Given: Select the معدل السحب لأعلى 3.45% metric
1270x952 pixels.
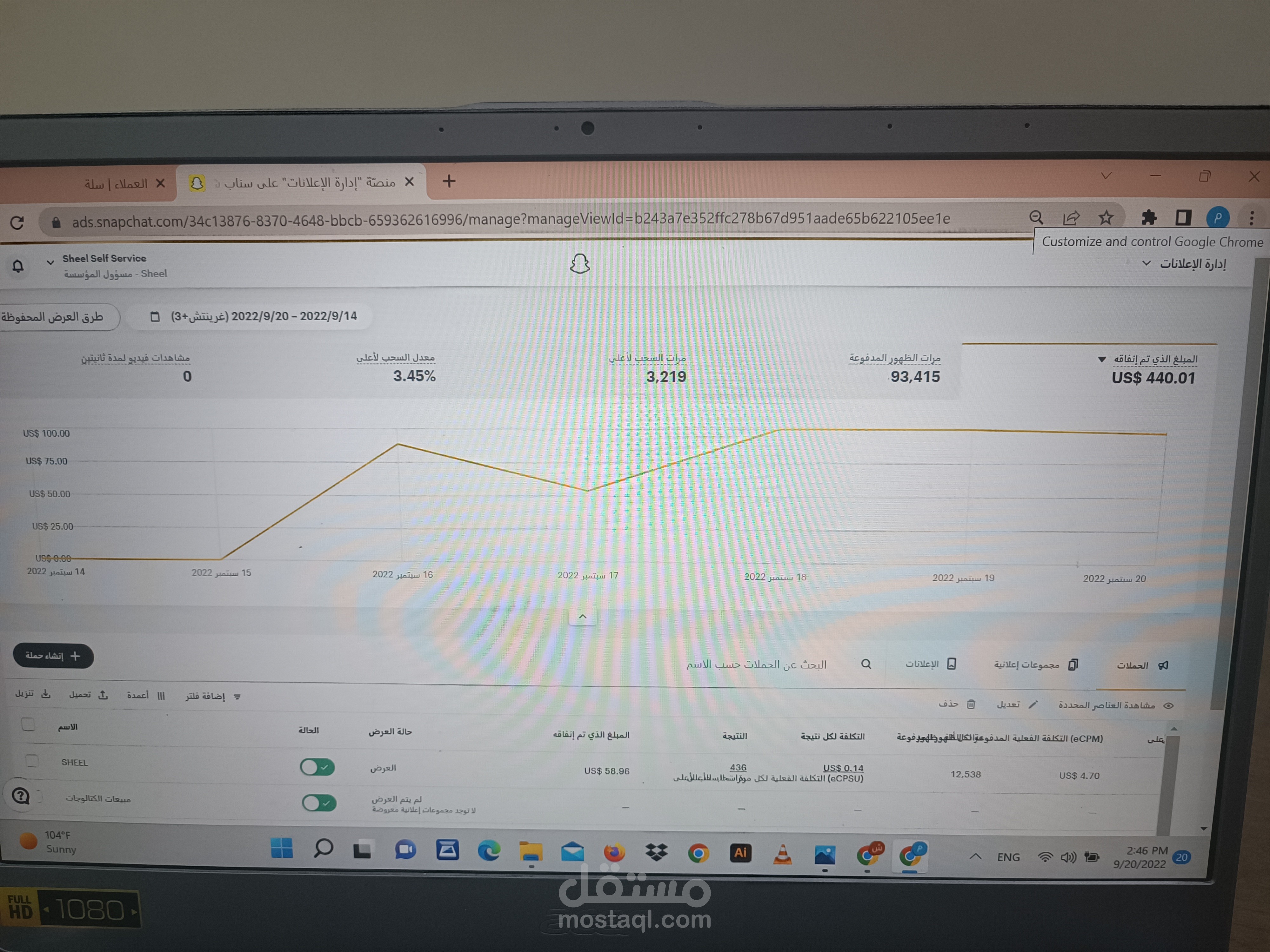Looking at the screenshot, I should [x=396, y=368].
